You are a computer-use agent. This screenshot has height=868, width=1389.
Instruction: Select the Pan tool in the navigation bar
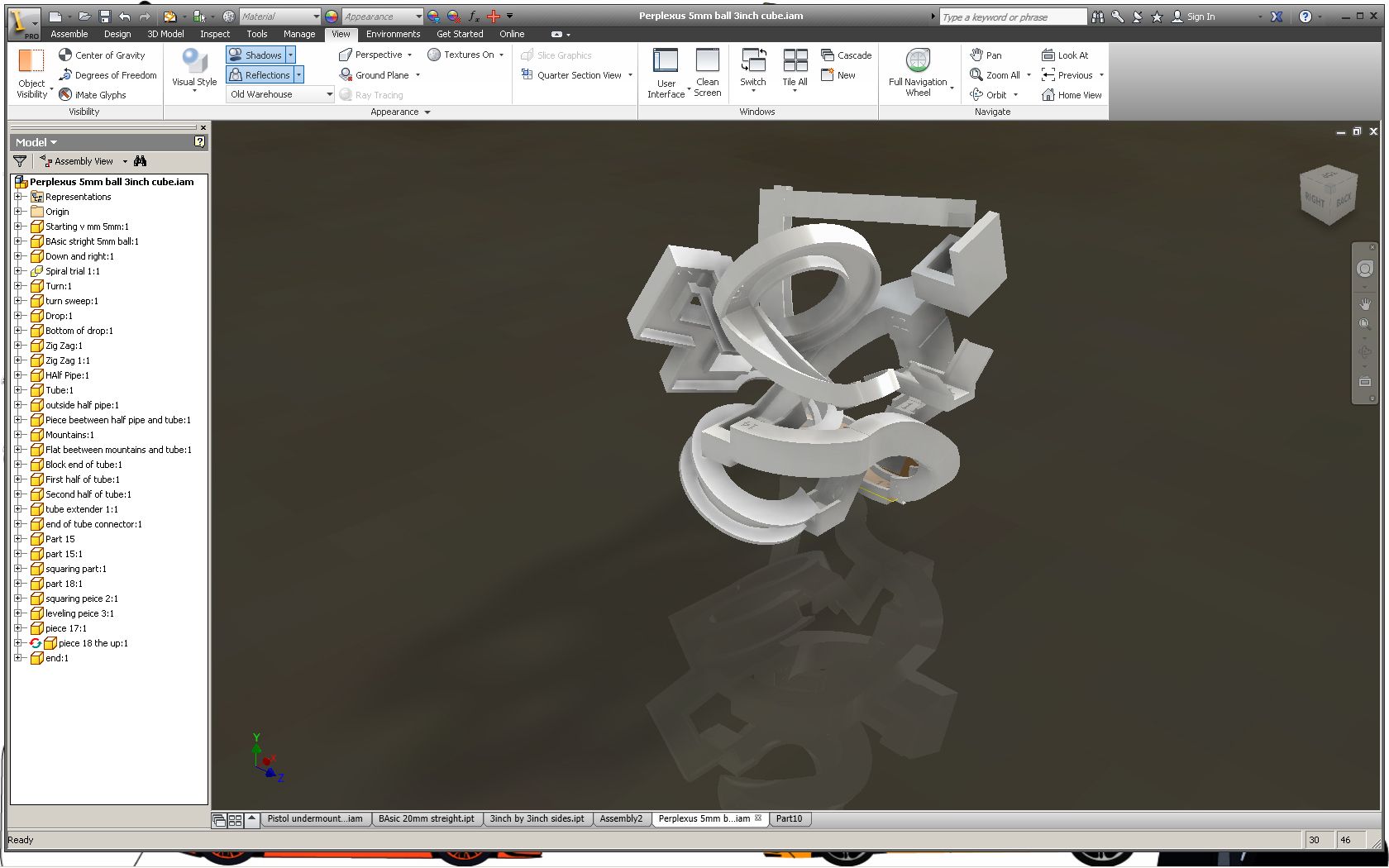986,55
